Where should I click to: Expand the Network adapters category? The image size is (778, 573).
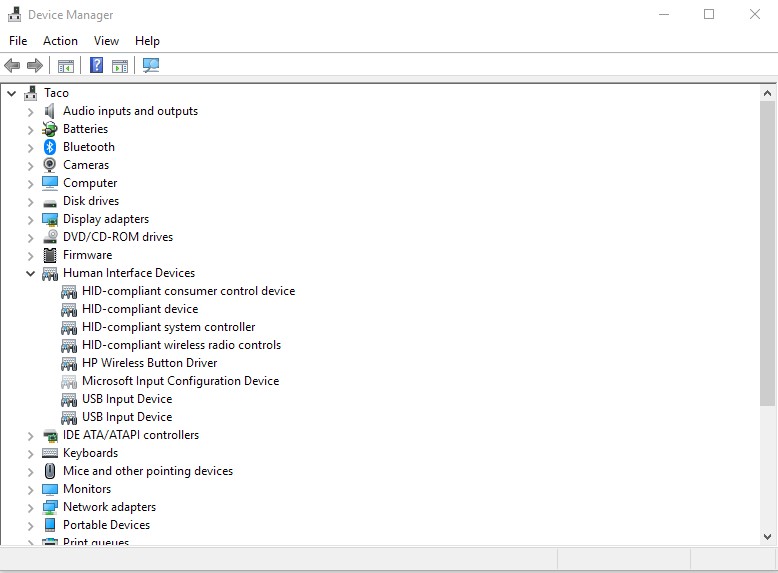click(x=31, y=507)
